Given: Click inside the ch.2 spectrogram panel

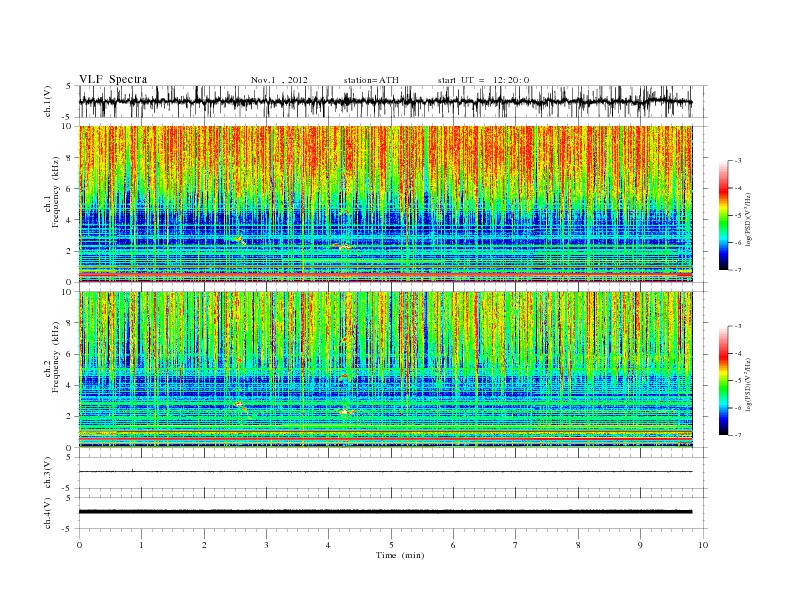Looking at the screenshot, I should 385,369.
